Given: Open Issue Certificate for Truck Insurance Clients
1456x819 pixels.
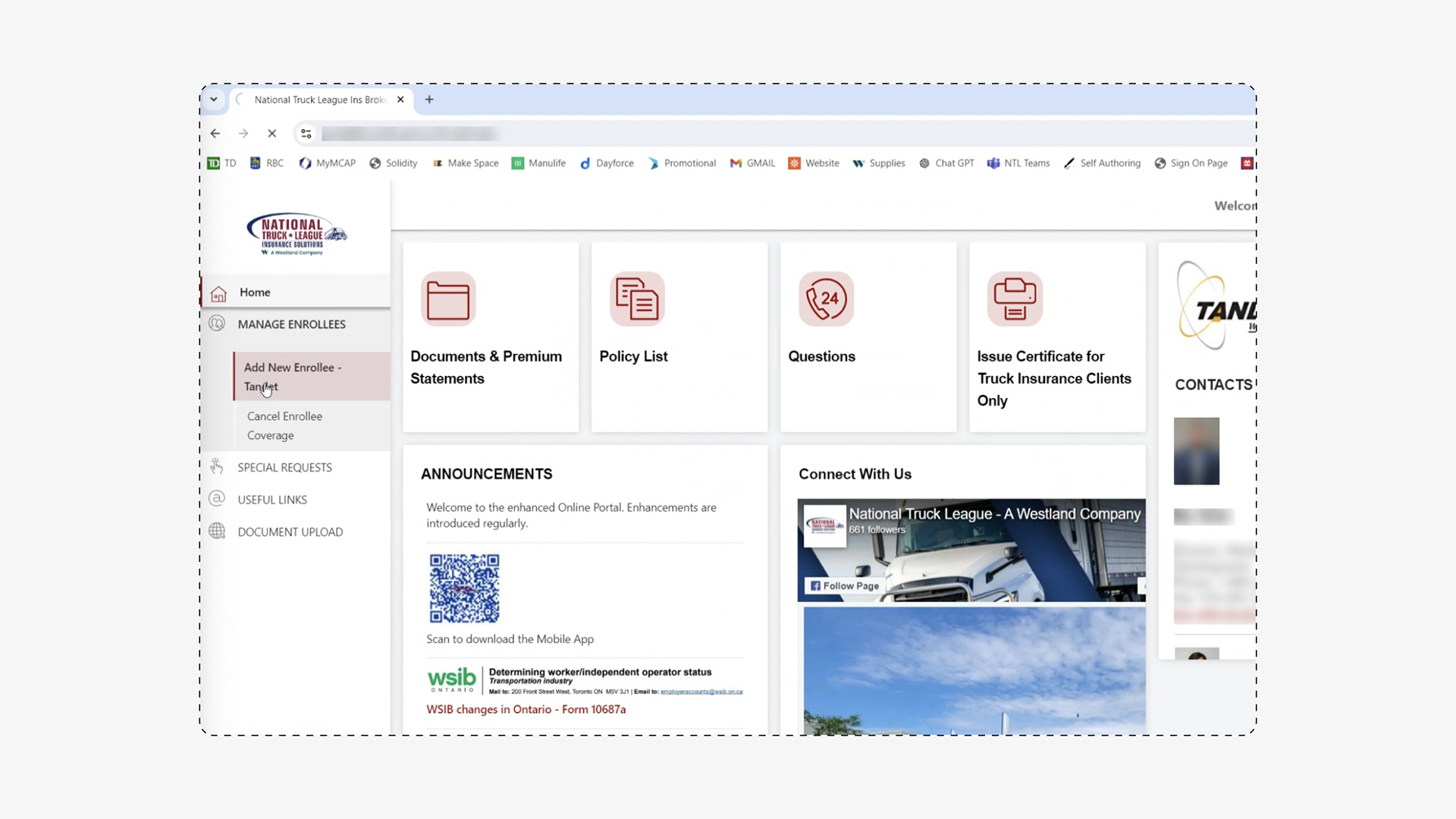Looking at the screenshot, I should [1054, 378].
